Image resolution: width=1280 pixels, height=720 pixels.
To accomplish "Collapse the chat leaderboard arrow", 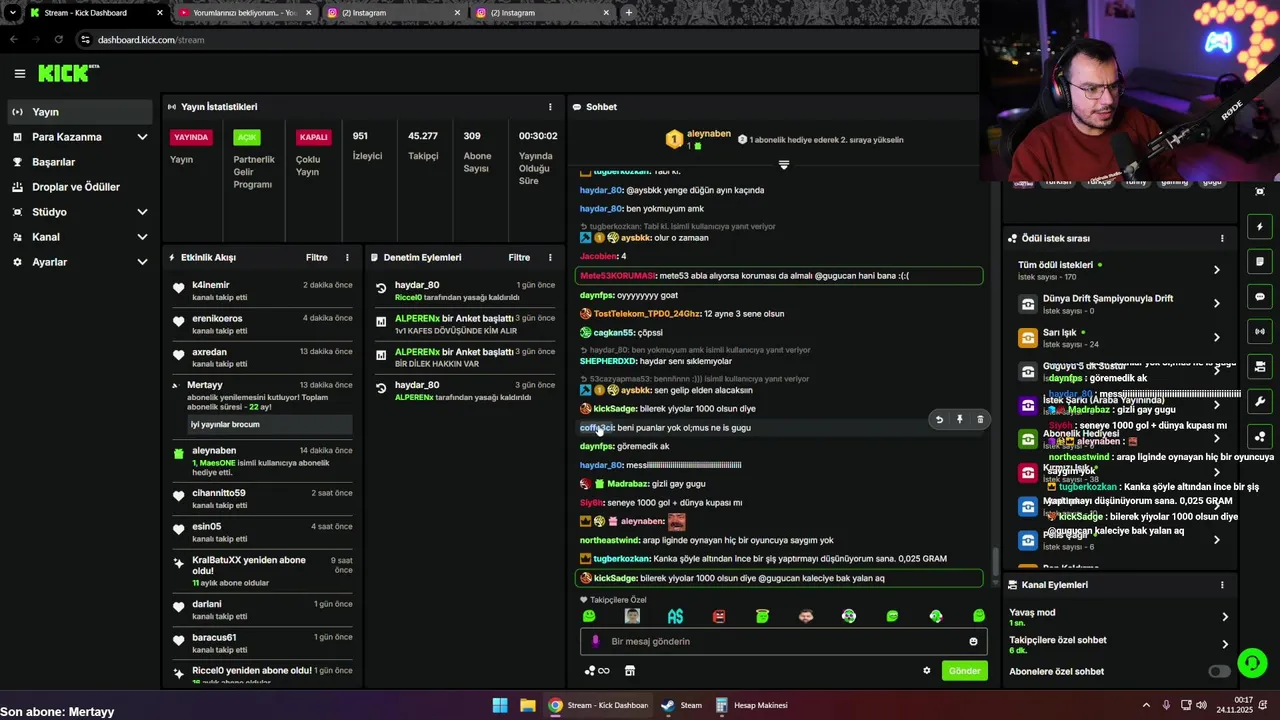I will [783, 165].
